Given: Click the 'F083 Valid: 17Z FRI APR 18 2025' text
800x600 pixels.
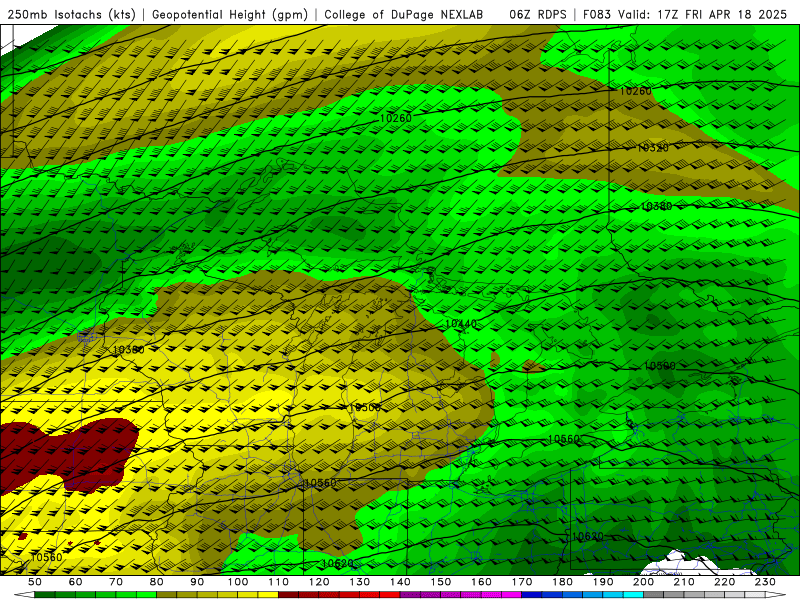Looking at the screenshot, I should [x=685, y=15].
